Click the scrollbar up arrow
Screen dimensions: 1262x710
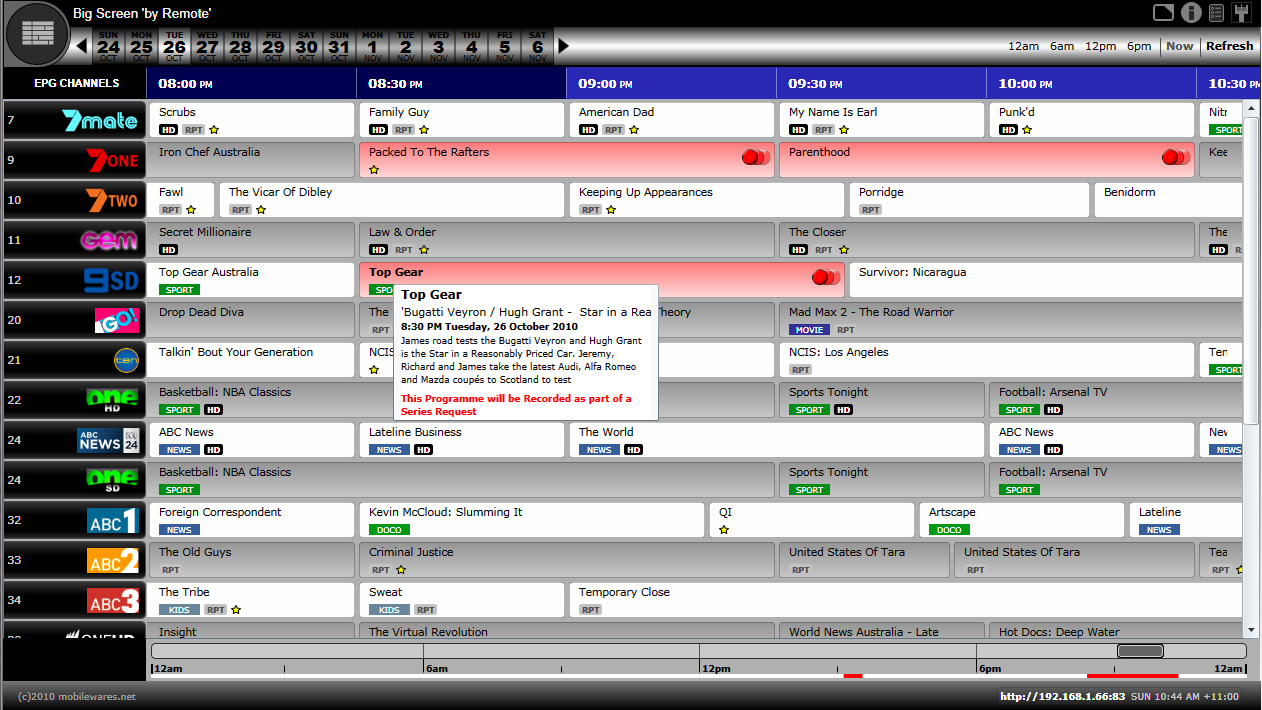tap(1251, 108)
